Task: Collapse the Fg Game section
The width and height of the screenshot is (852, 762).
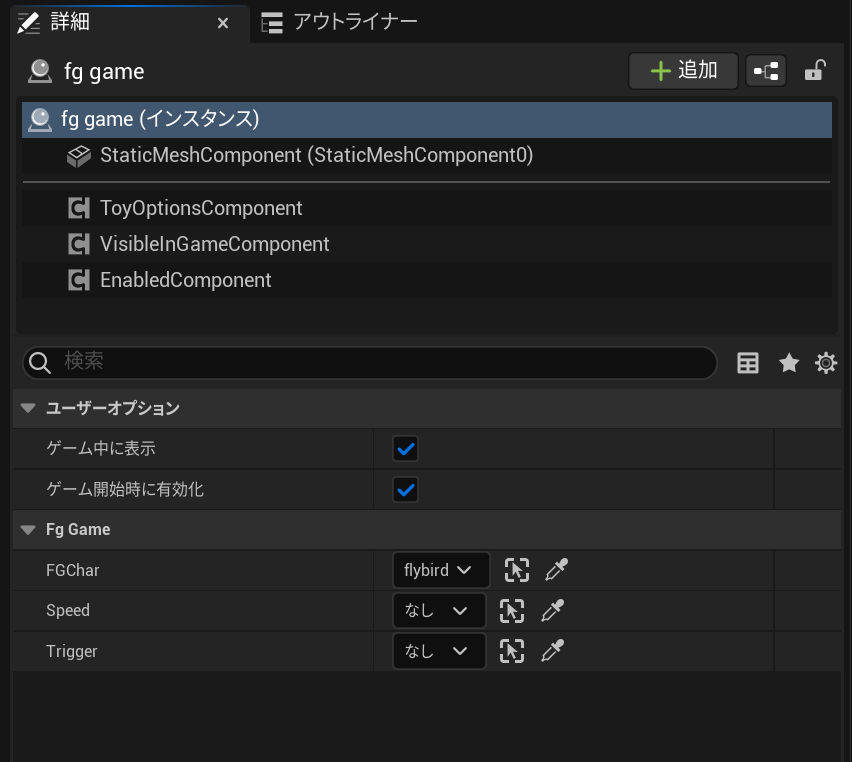Action: point(28,529)
